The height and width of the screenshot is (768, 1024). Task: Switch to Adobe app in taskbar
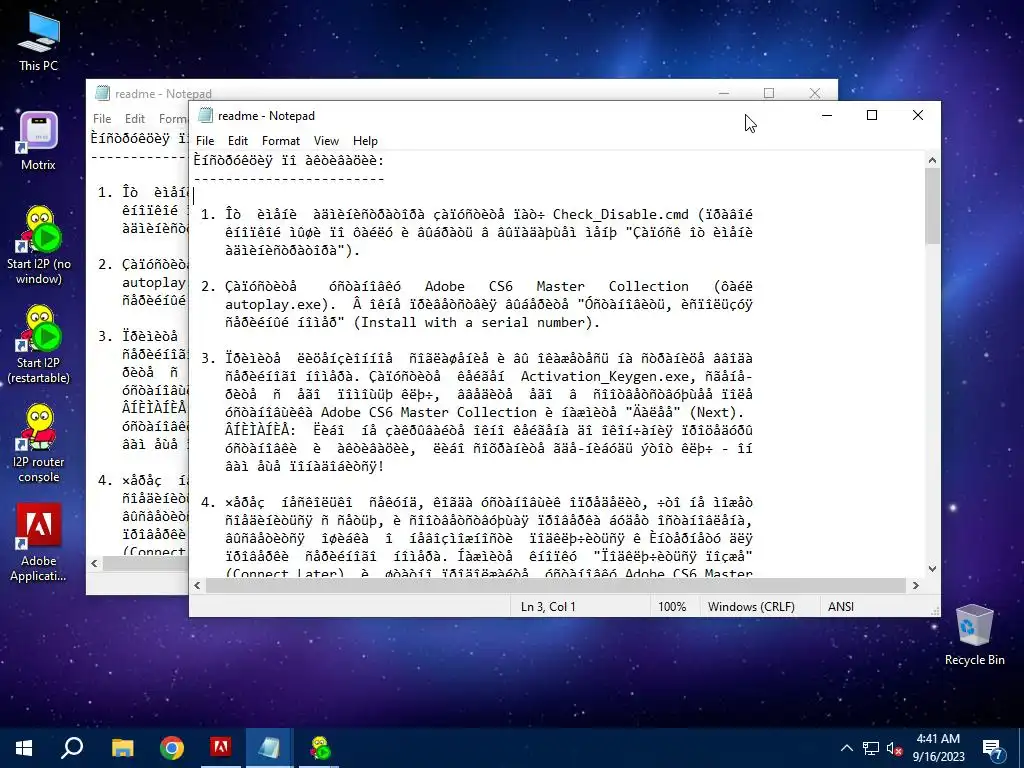point(221,748)
